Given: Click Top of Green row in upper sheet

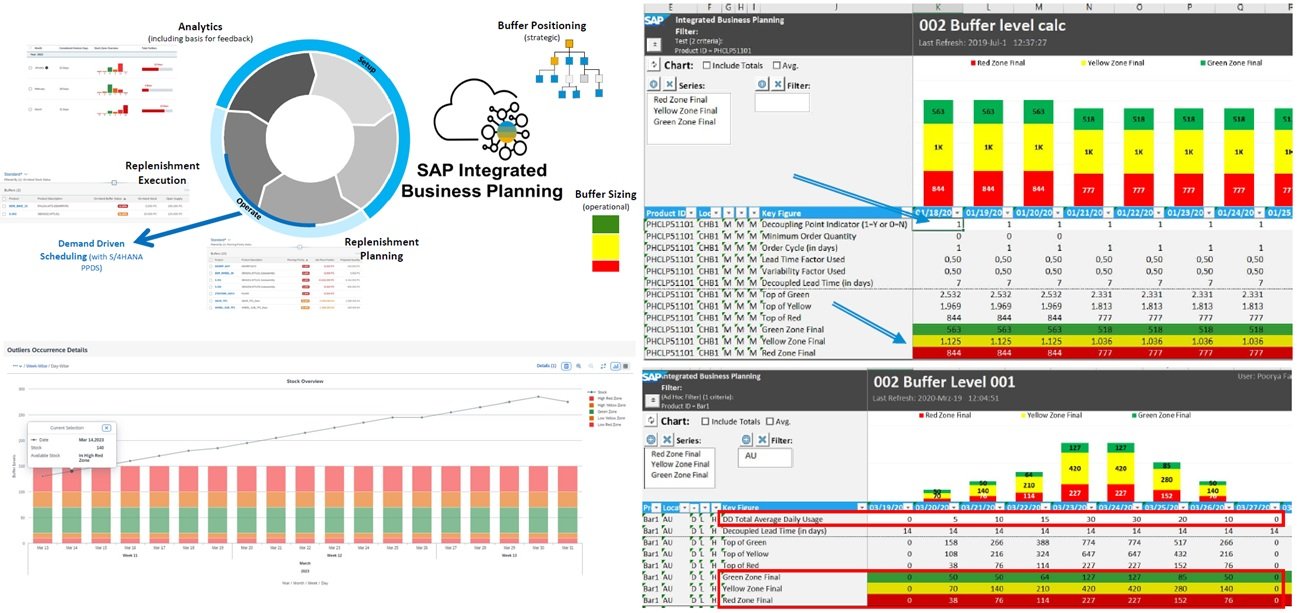Looking at the screenshot, I should [x=968, y=295].
